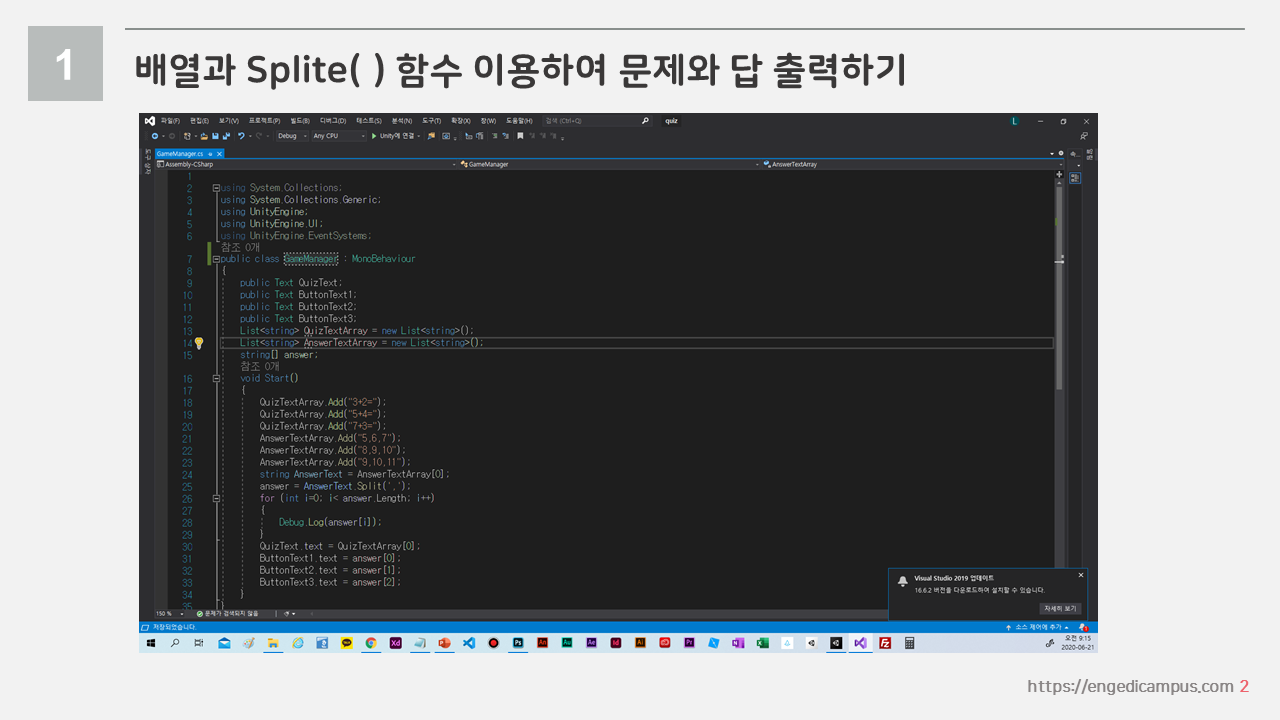
Task: Open the 디버그(D) menu
Action: click(333, 120)
